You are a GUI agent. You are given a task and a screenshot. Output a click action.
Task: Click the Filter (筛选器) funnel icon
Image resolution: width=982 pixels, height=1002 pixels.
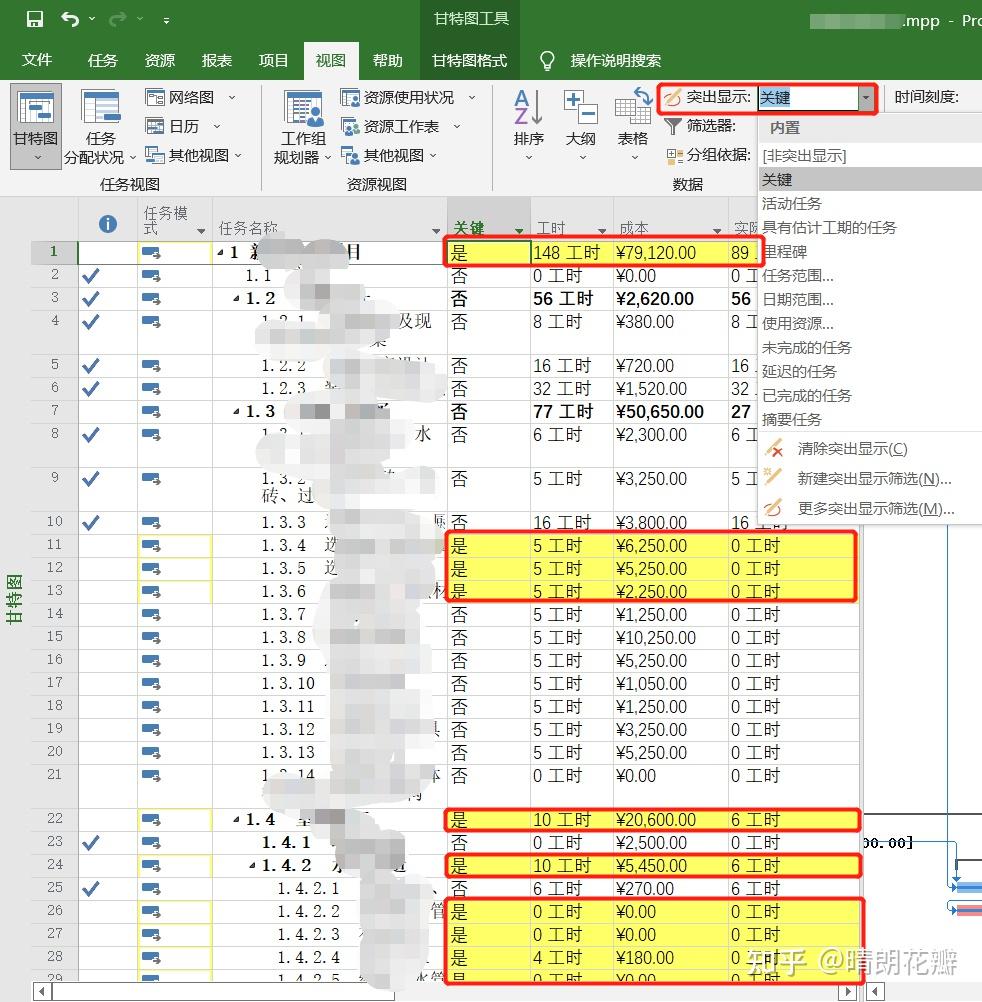tap(672, 126)
